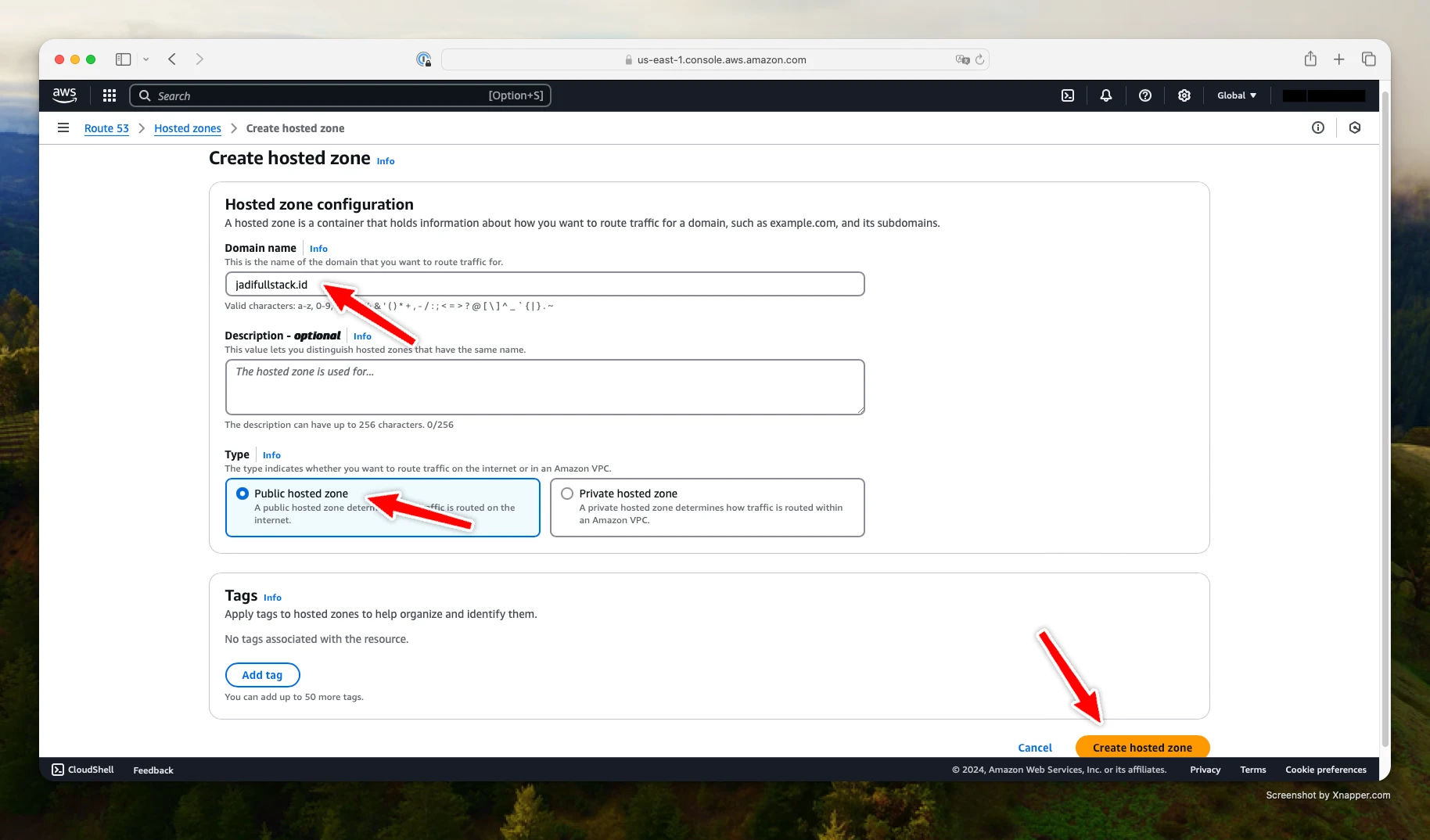Open the AWS services grid menu
1430x840 pixels.
[110, 95]
